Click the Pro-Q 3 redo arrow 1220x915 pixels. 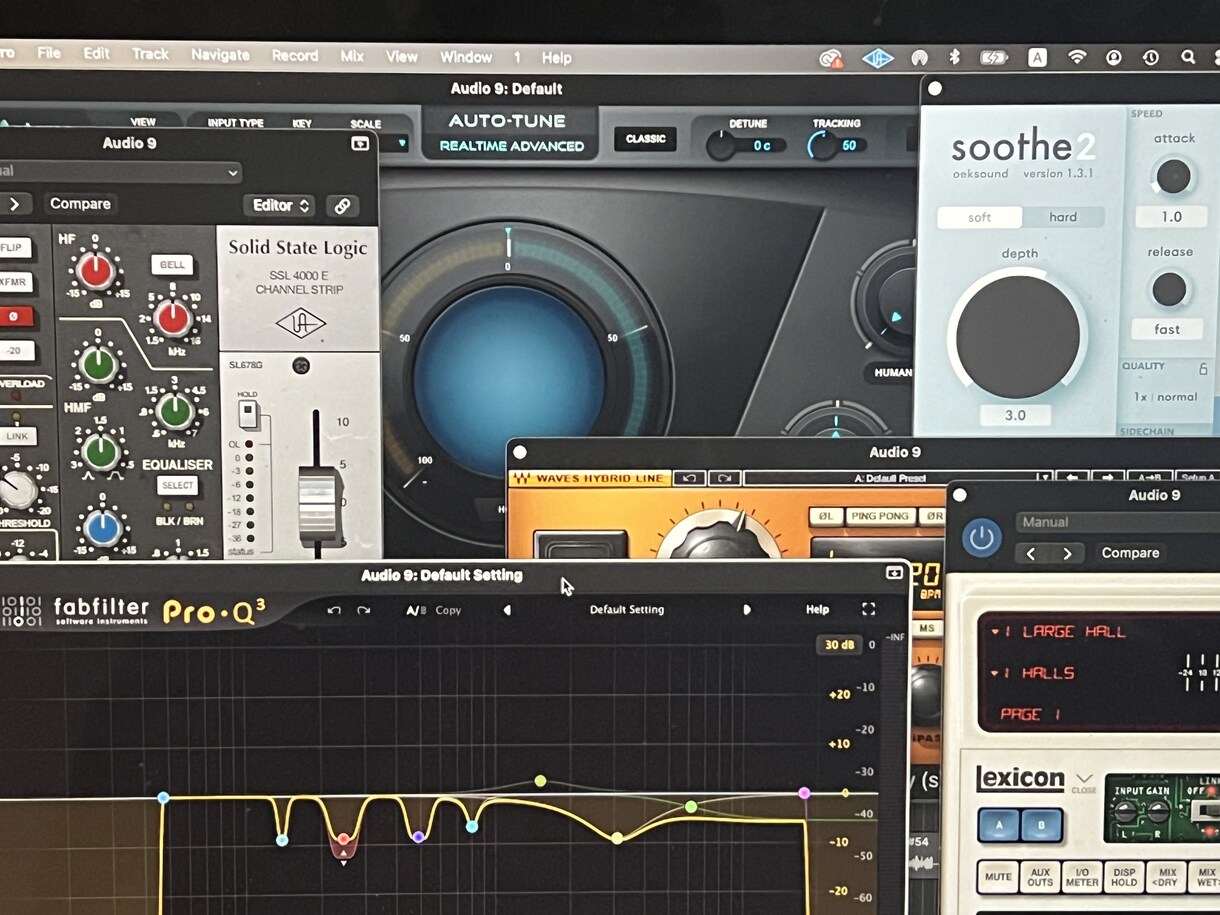(x=364, y=610)
